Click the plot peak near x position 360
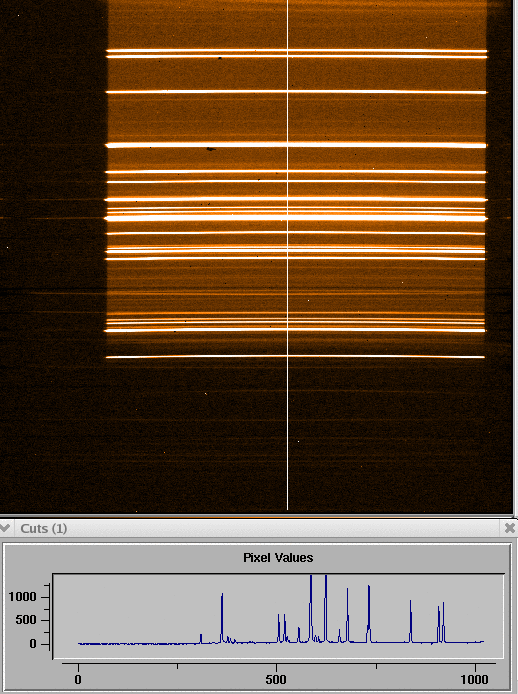 point(222,617)
